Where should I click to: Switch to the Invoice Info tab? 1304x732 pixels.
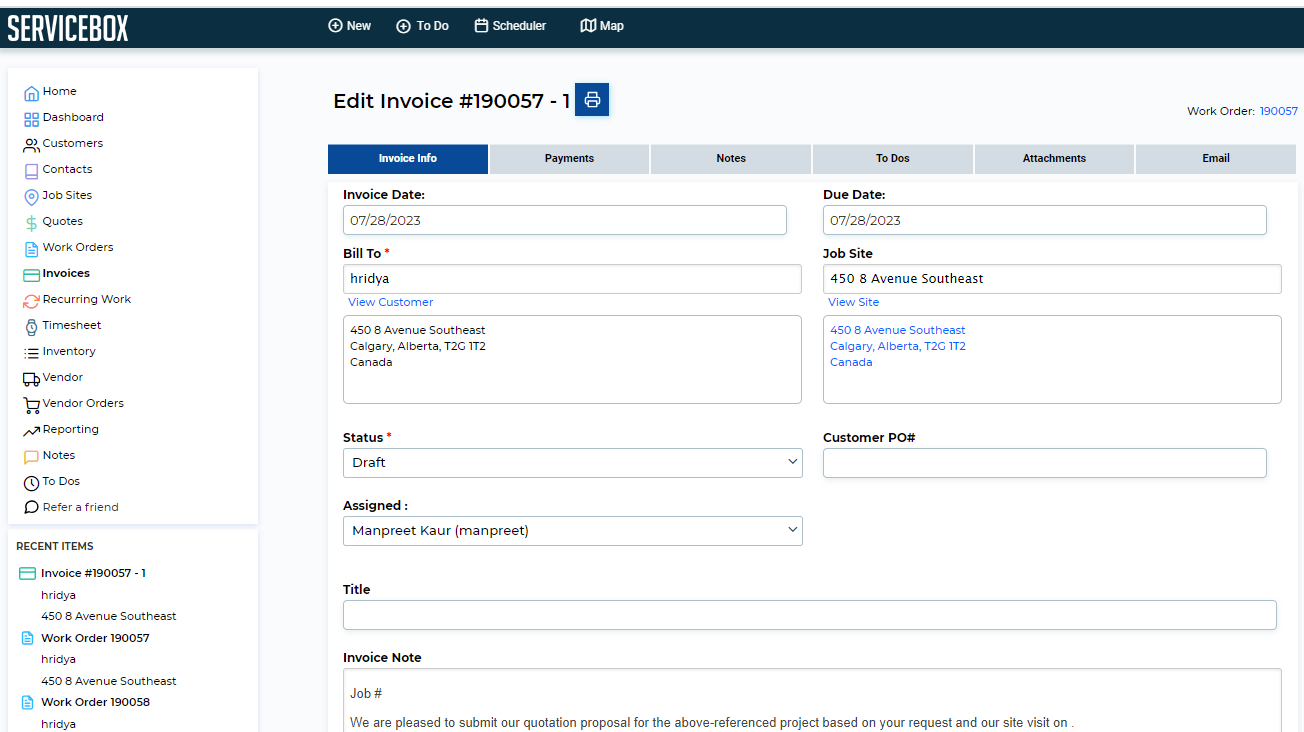(x=408, y=159)
